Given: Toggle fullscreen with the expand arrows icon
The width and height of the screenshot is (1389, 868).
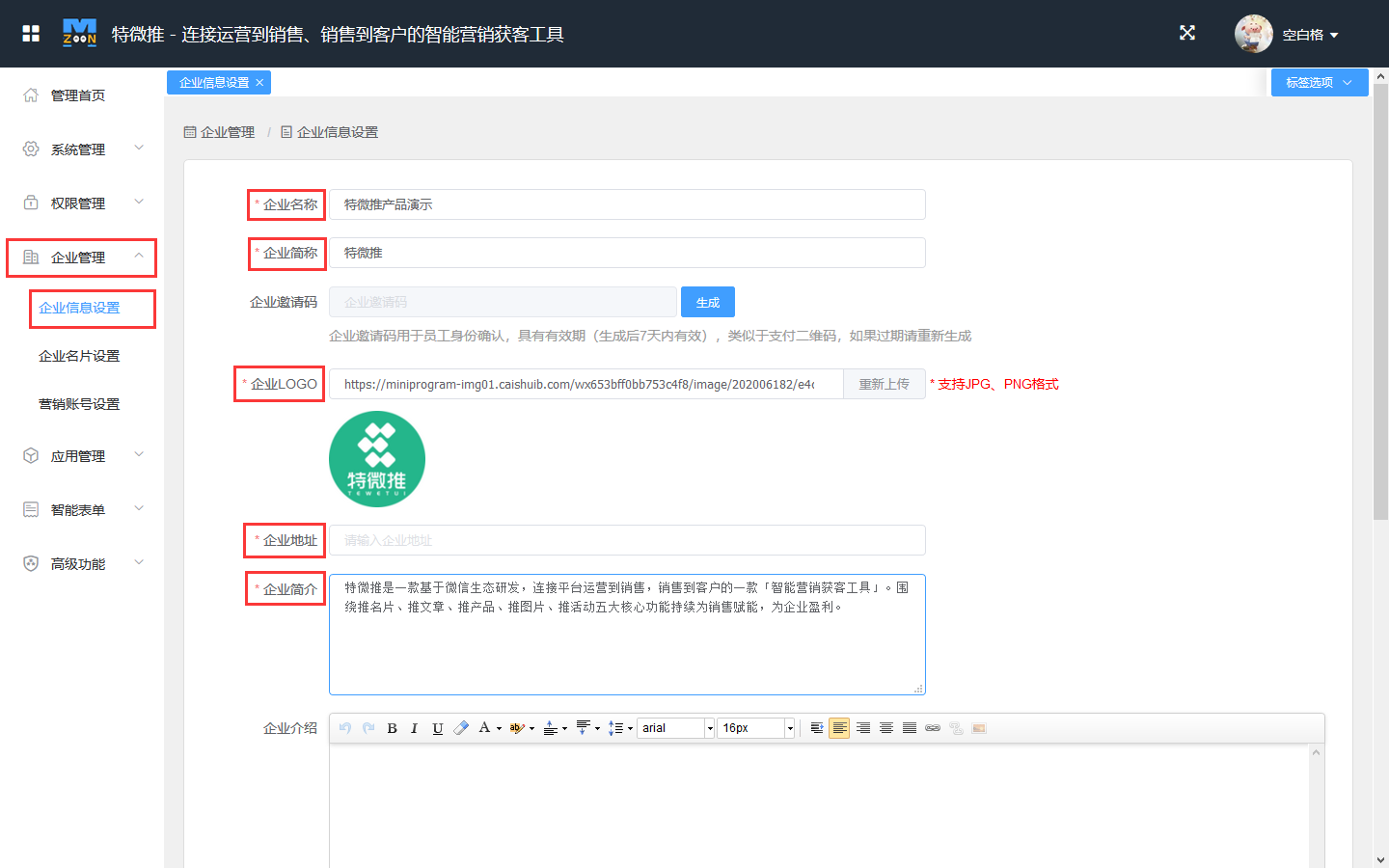Looking at the screenshot, I should pos(1187,33).
